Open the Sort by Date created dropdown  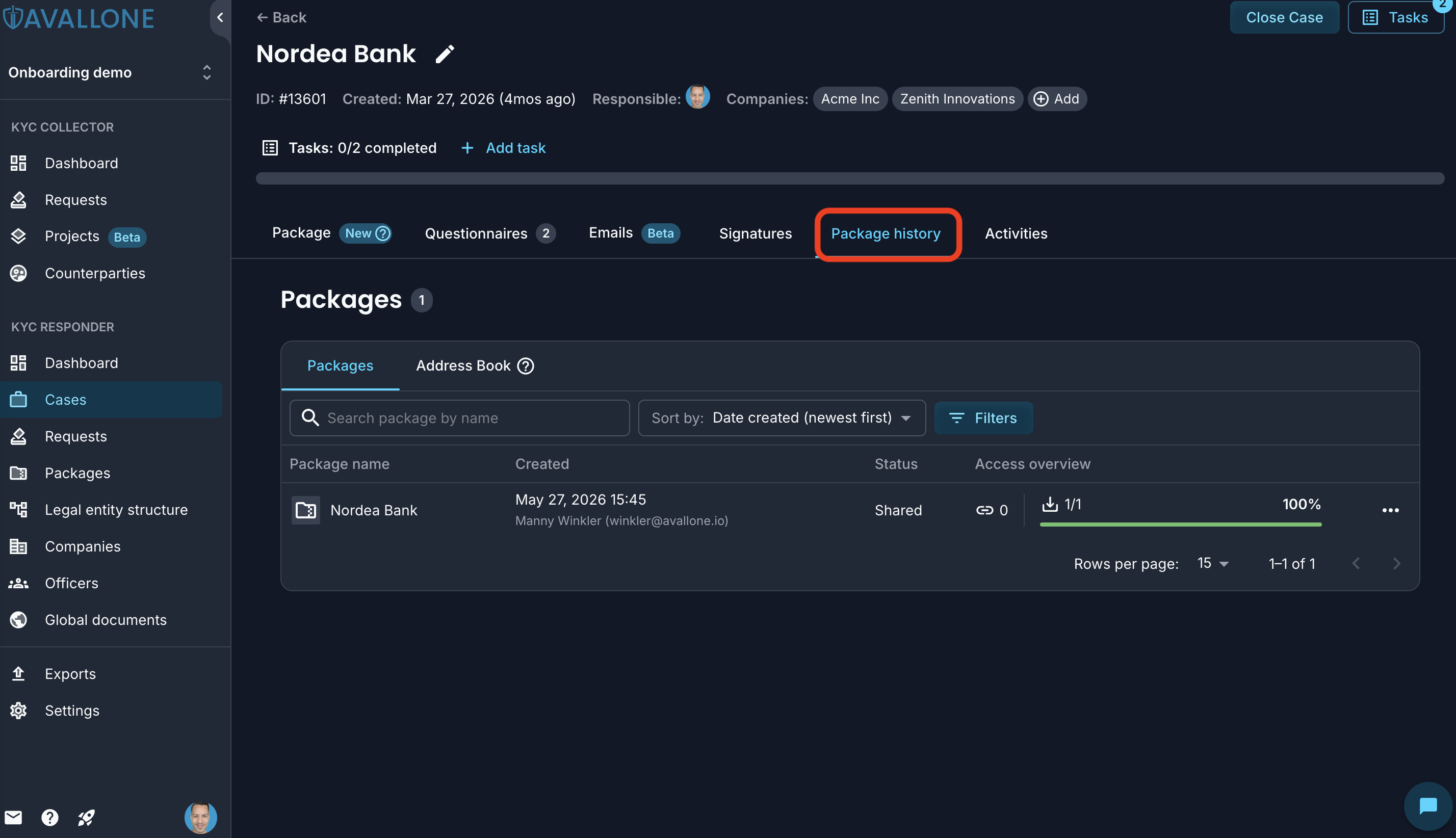(x=782, y=418)
